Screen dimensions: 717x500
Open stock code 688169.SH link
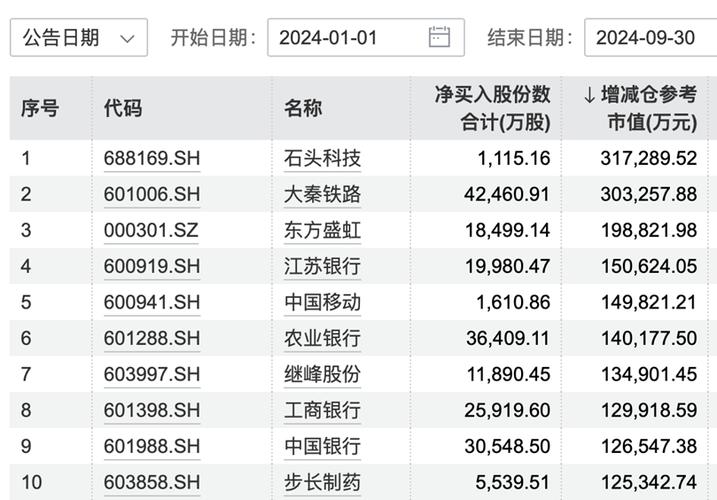click(x=152, y=158)
